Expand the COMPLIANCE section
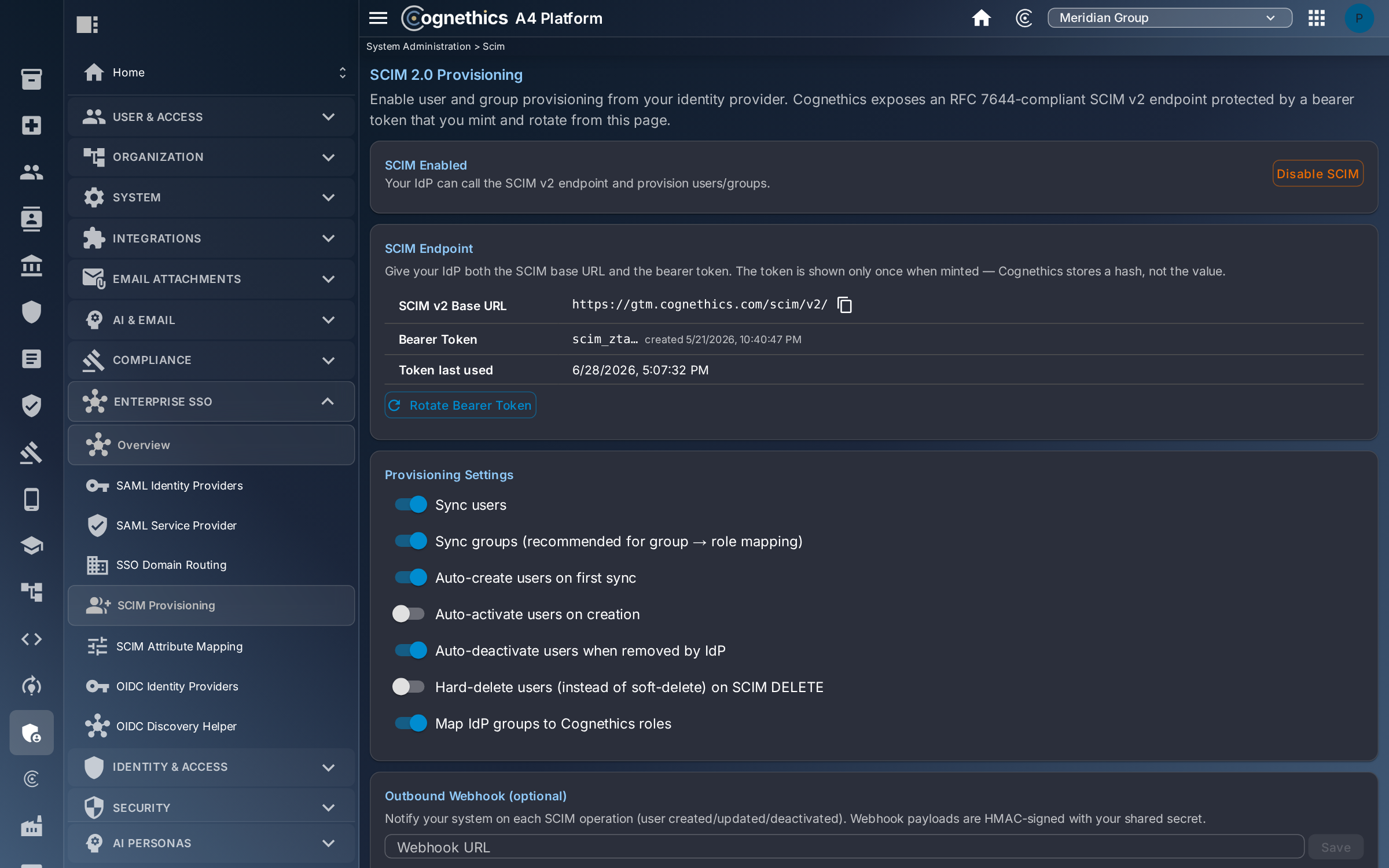 [211, 360]
